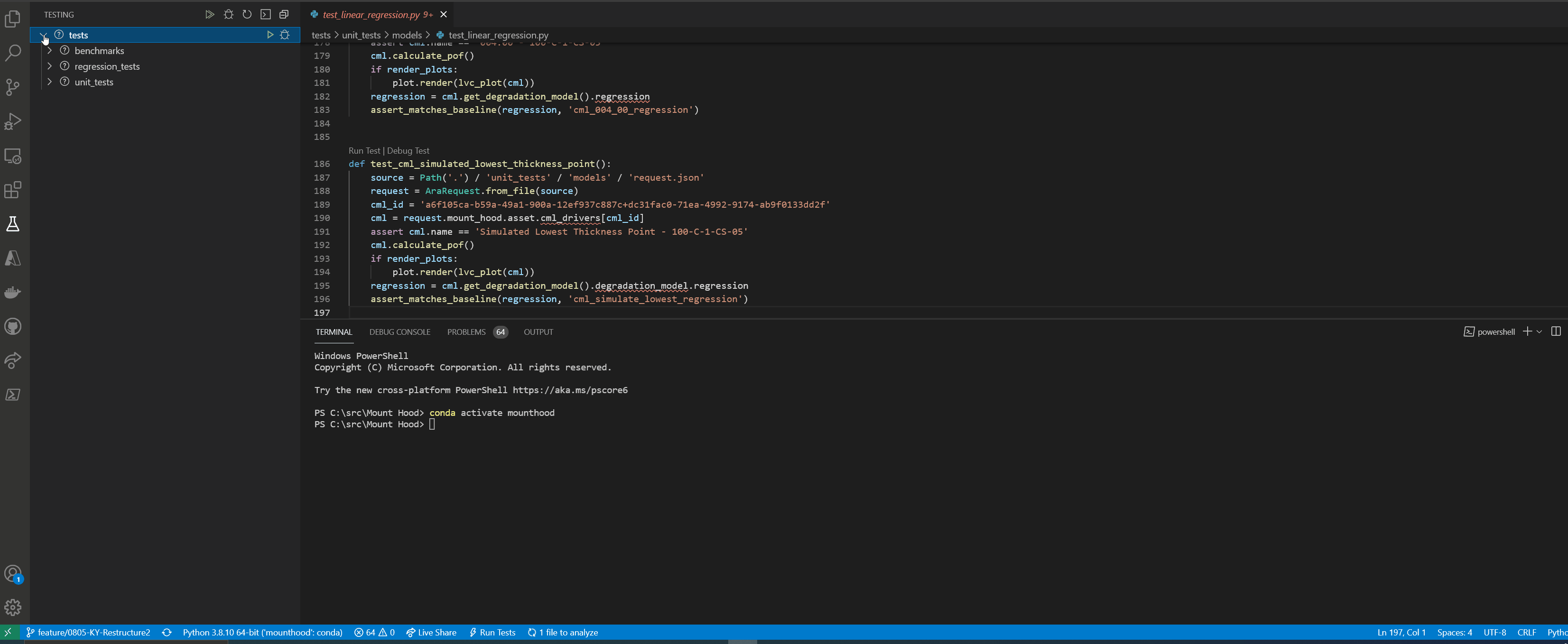Open the Run and Debug view
This screenshot has height=644, width=1568.
[13, 121]
